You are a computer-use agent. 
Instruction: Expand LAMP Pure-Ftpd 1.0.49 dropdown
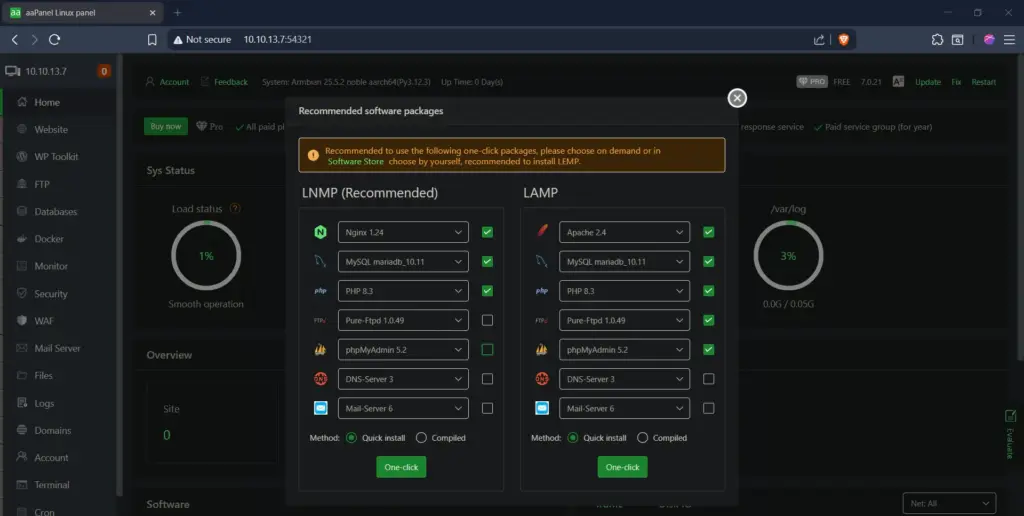tap(624, 320)
